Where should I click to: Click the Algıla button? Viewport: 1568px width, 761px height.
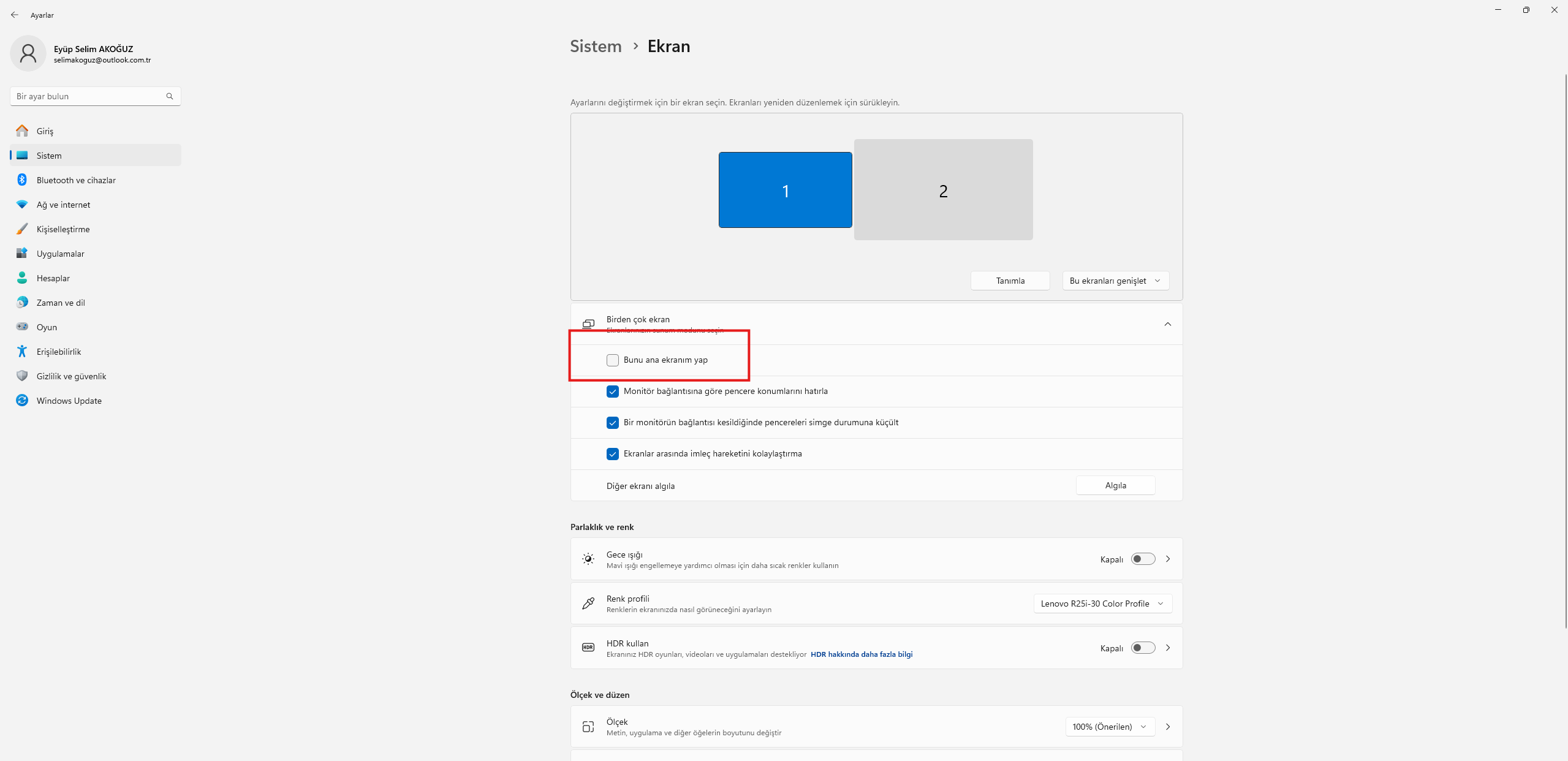pyautogui.click(x=1116, y=485)
